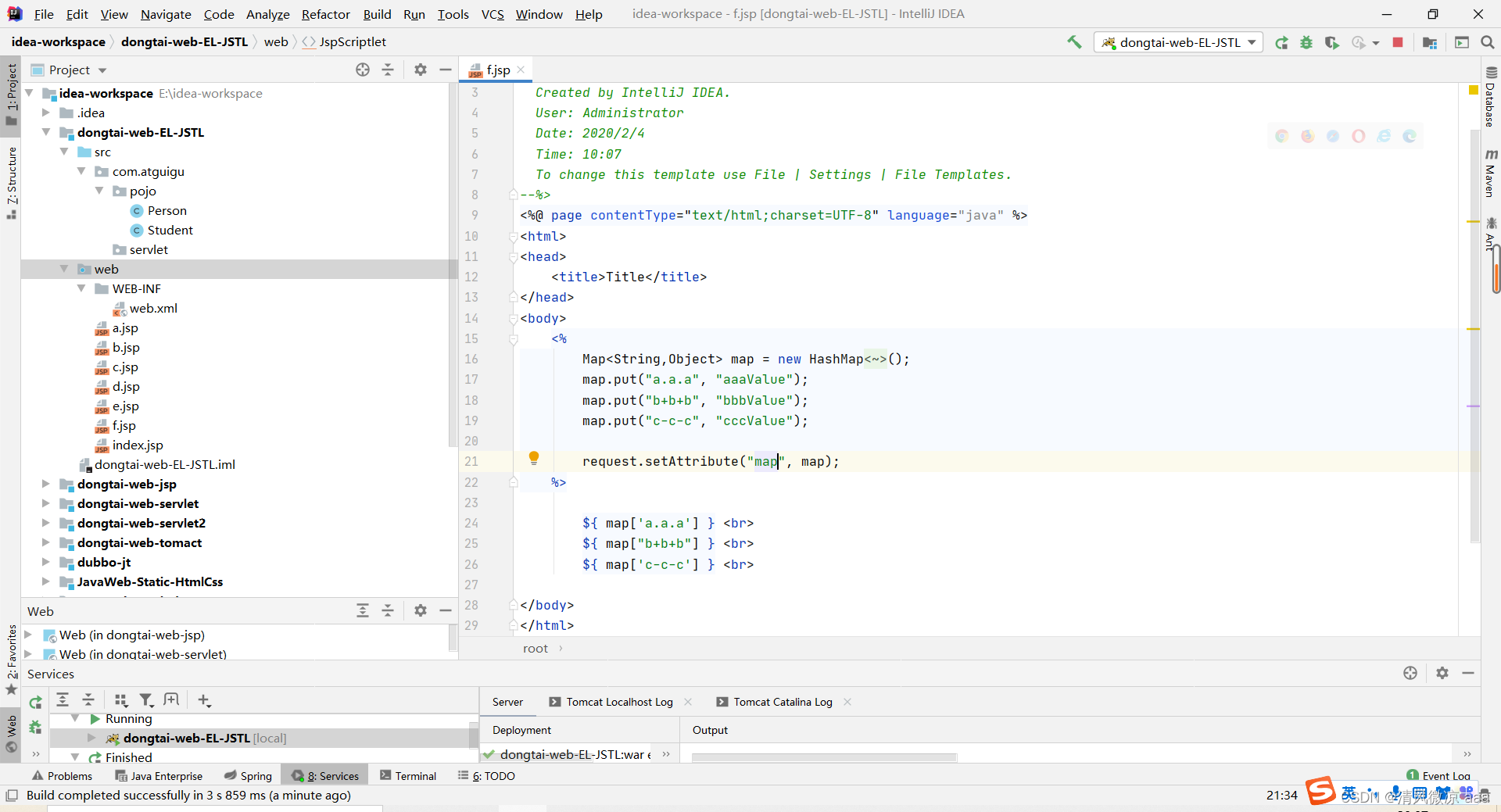
Task: Expand the dubbo-jt module node
Action: 46,562
